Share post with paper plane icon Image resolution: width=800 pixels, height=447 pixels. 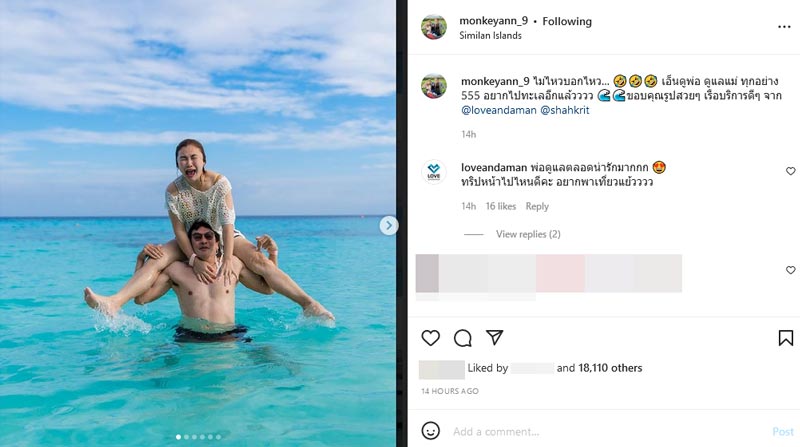click(x=494, y=338)
